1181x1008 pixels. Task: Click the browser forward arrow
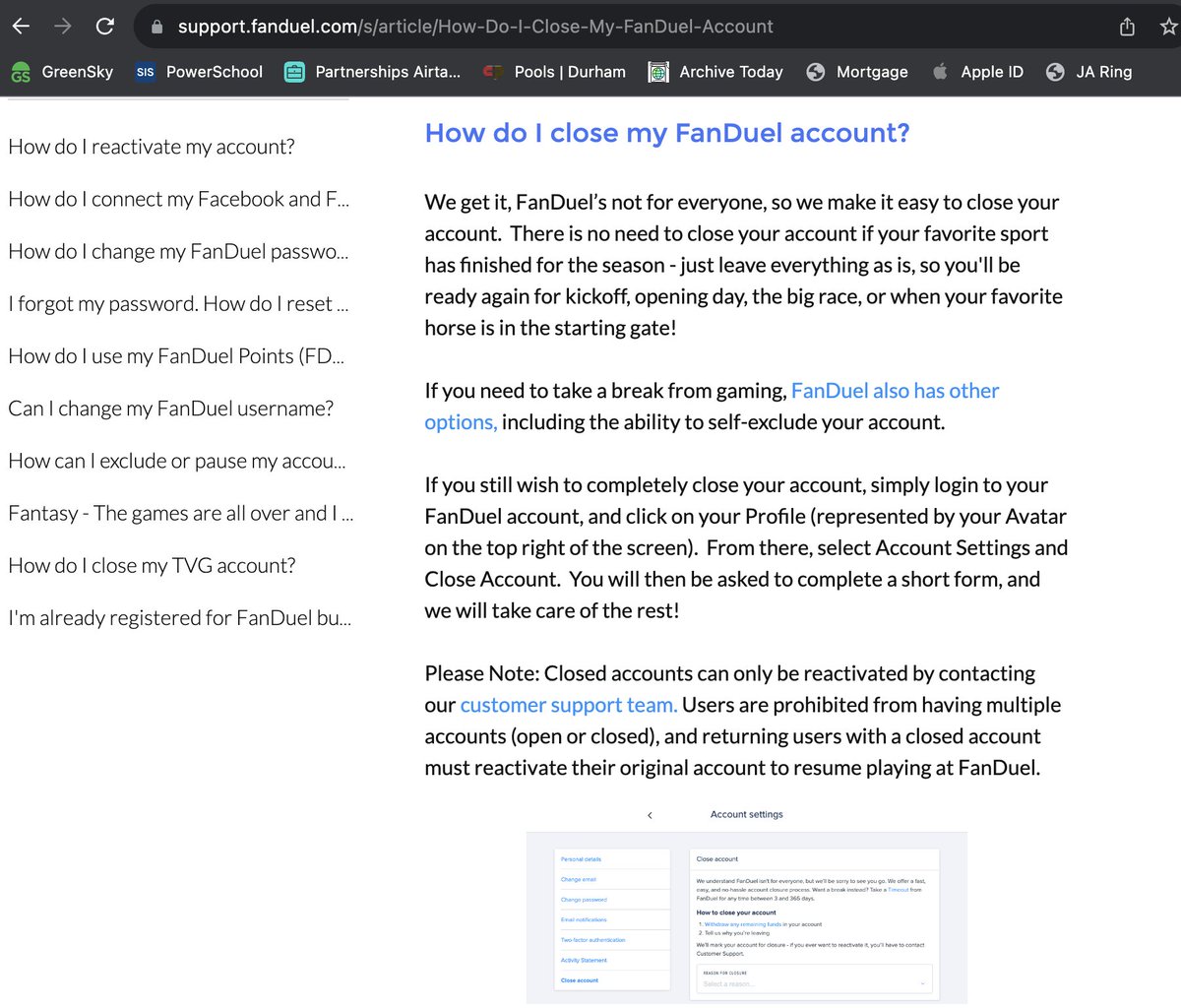(63, 27)
